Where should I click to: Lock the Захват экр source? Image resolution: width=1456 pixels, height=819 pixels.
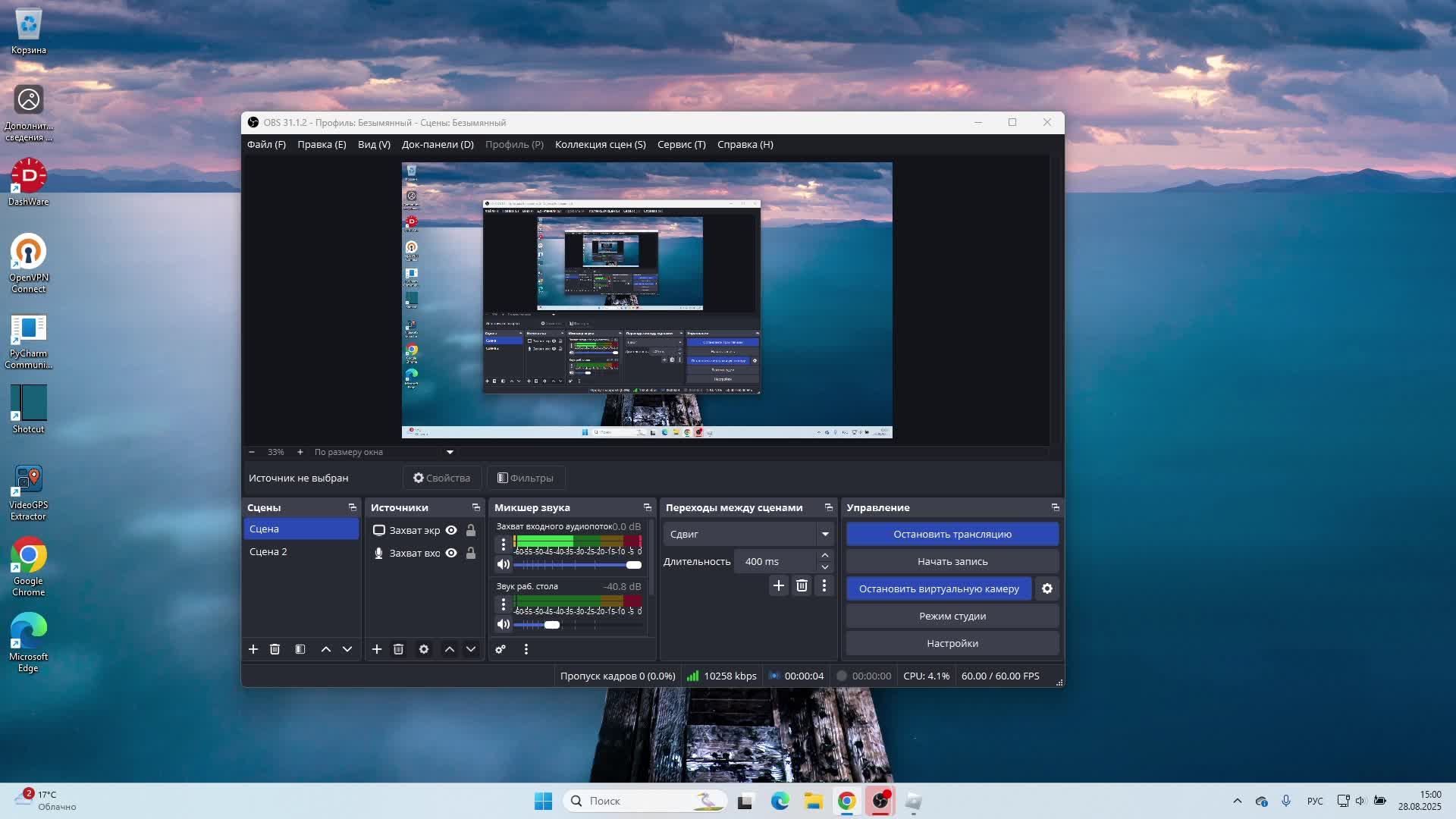[471, 530]
